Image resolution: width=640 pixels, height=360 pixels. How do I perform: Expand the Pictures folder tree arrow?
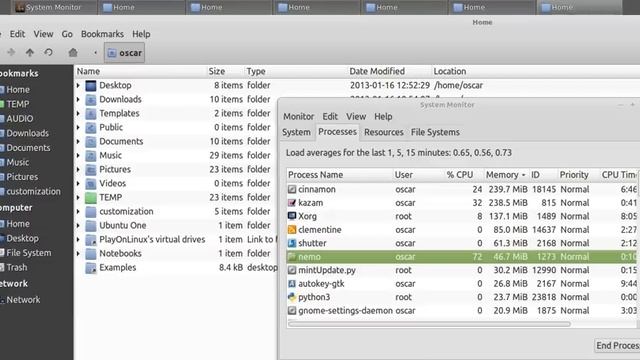coord(78,169)
